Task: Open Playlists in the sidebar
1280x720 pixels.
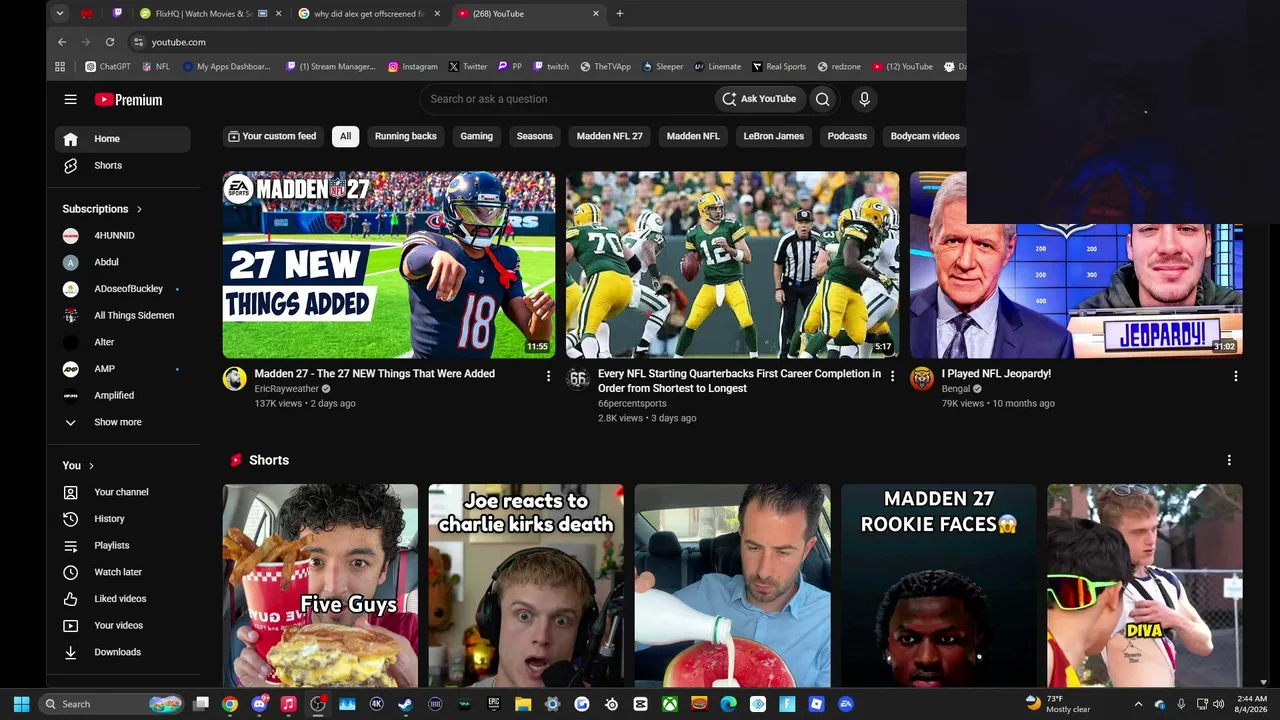Action: (122, 545)
